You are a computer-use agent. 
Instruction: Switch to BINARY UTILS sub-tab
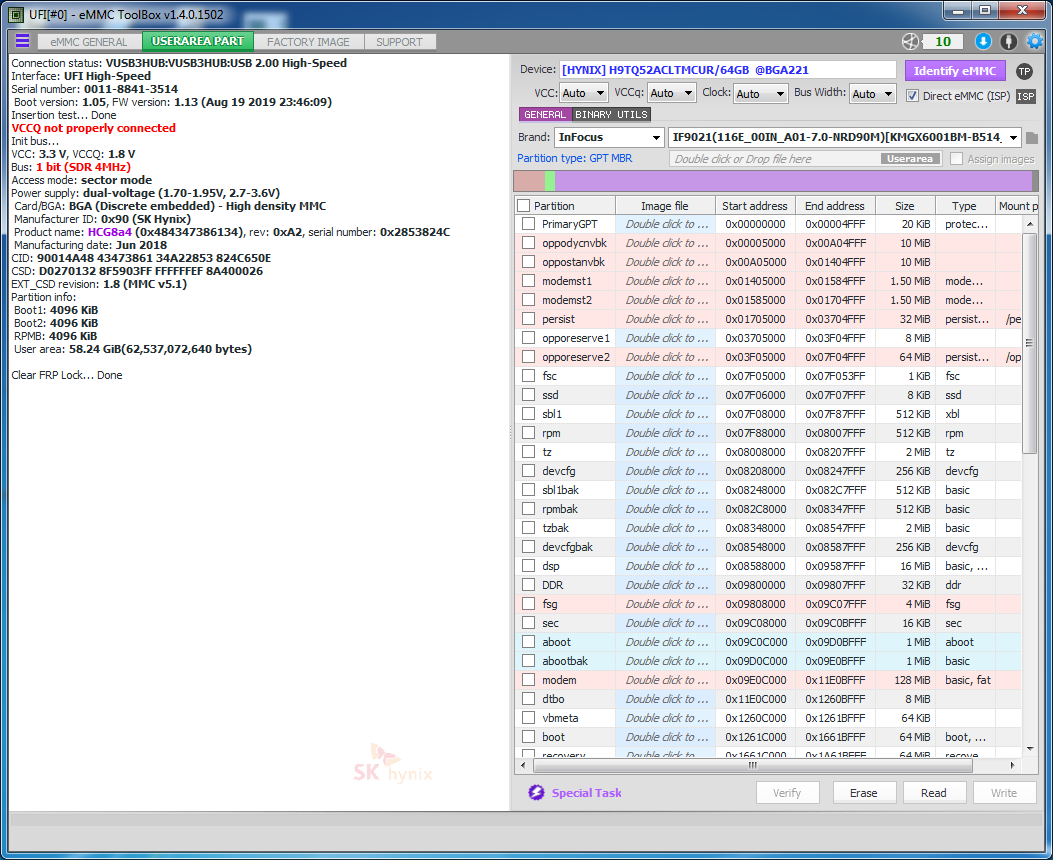coord(611,114)
